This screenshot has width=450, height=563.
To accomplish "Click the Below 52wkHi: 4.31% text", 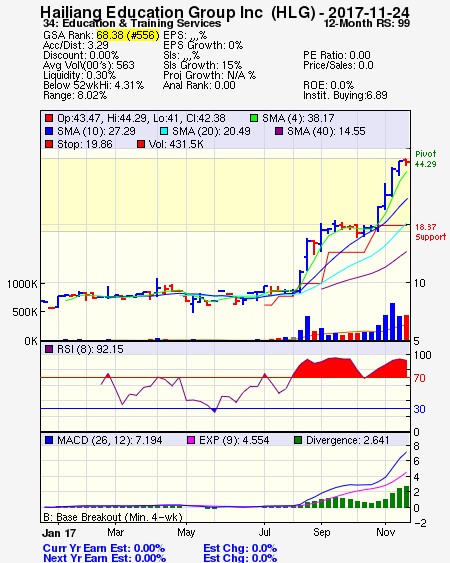I will 93,85.
